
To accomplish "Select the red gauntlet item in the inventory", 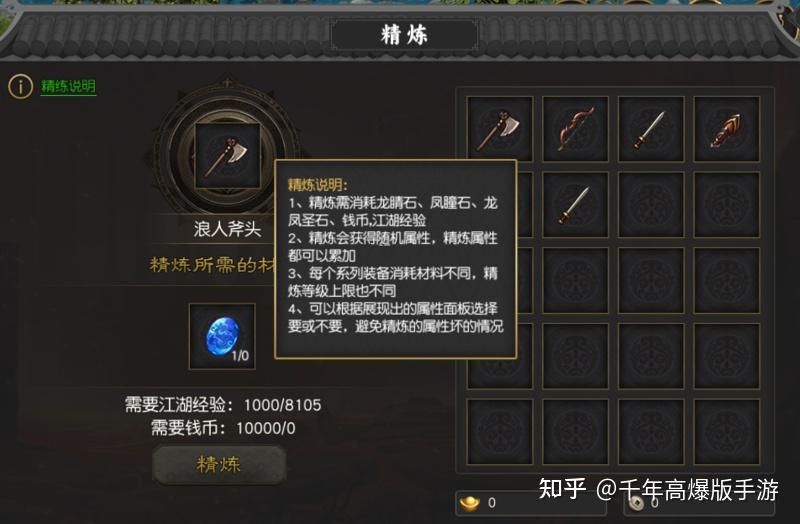I will (x=727, y=129).
